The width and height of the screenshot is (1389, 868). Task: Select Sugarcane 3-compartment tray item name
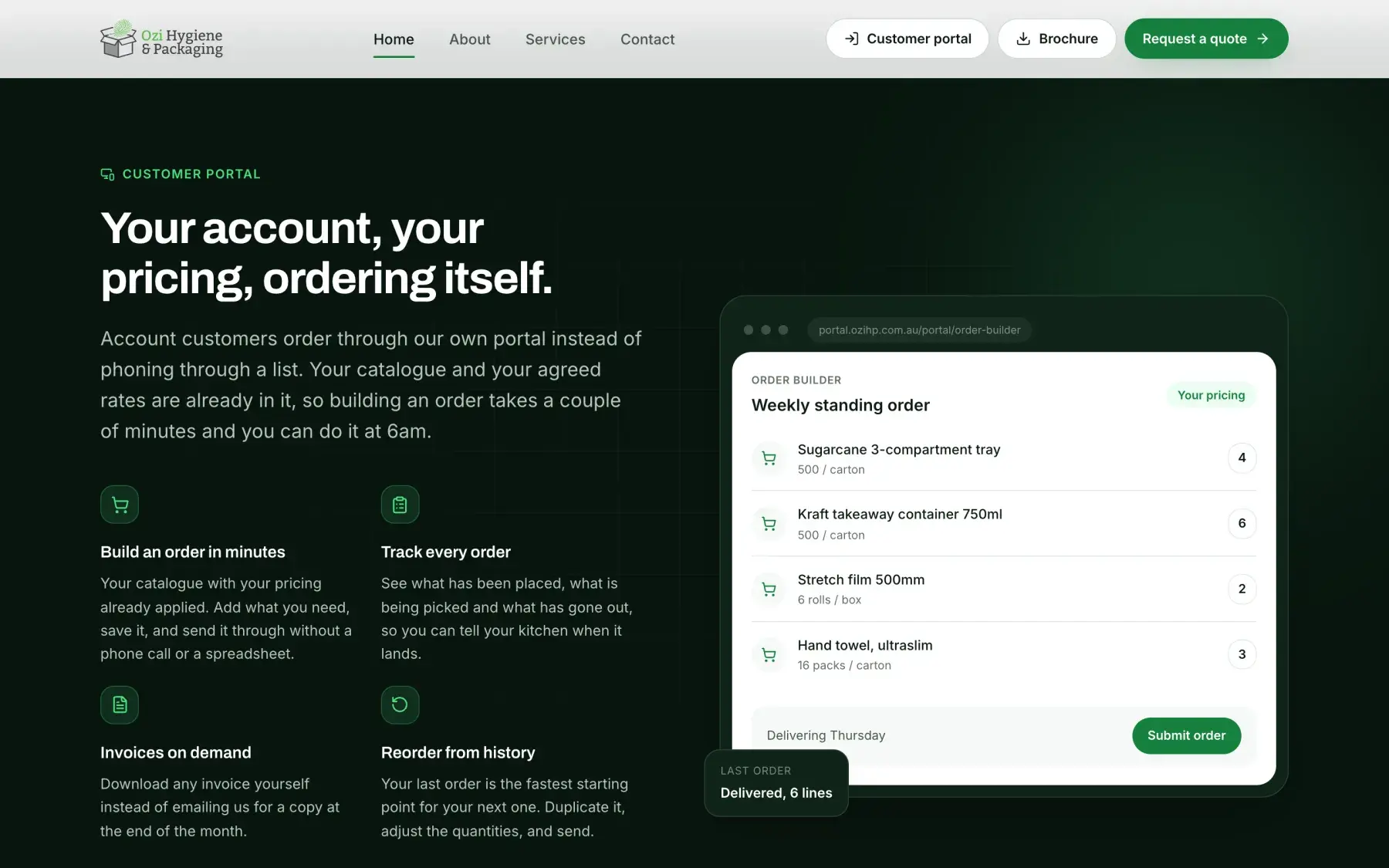pos(899,449)
